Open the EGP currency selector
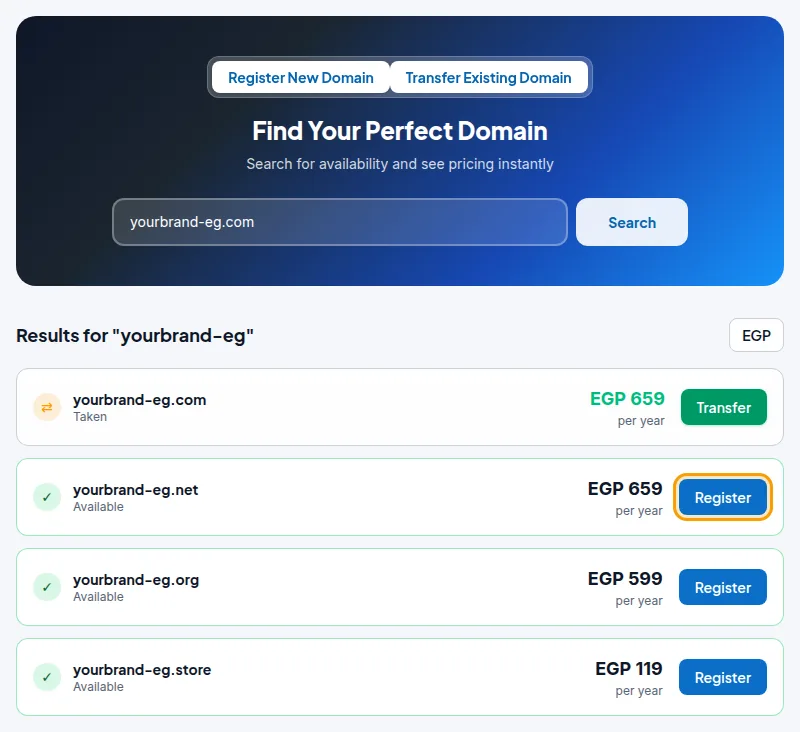This screenshot has width=800, height=732. coord(756,335)
